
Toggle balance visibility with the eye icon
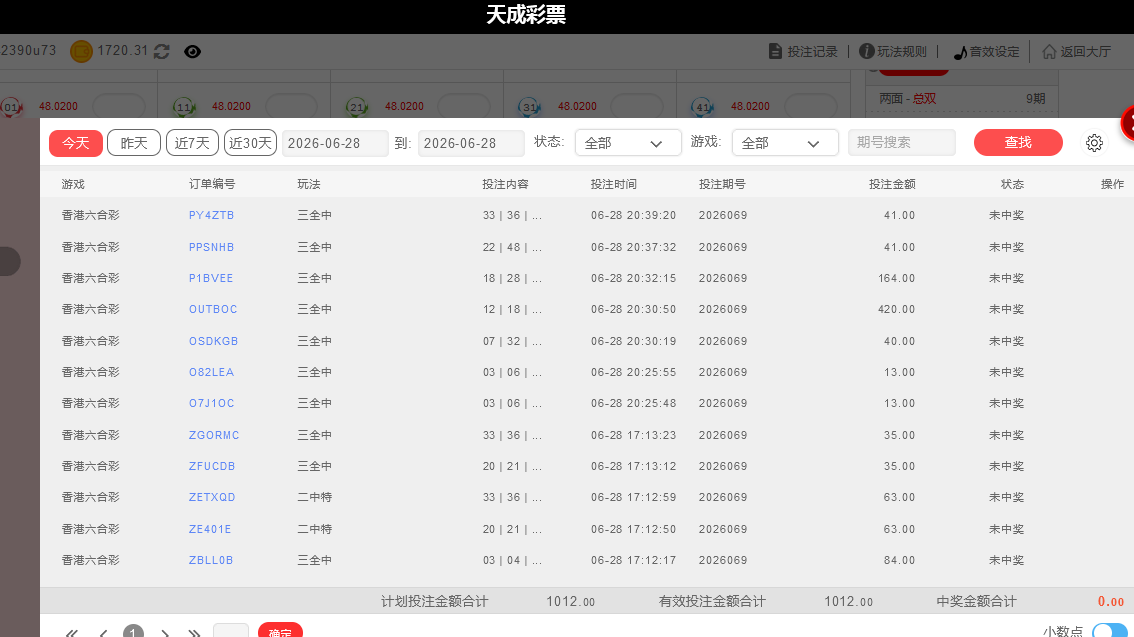tap(192, 51)
